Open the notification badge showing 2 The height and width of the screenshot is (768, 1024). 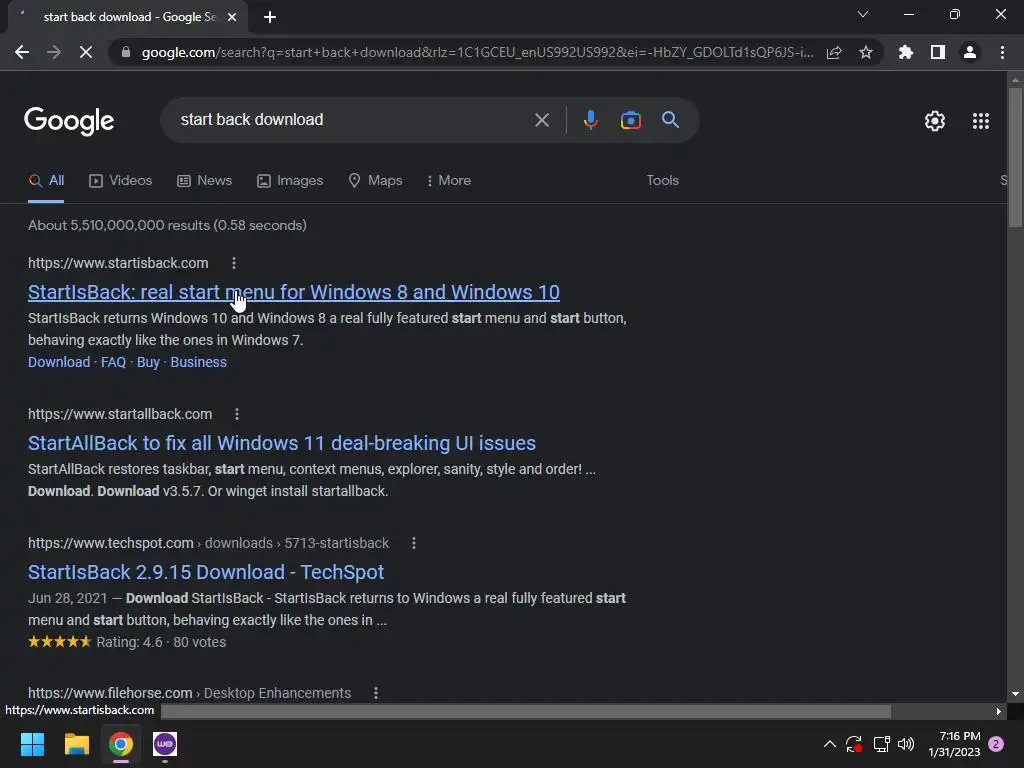(x=996, y=744)
